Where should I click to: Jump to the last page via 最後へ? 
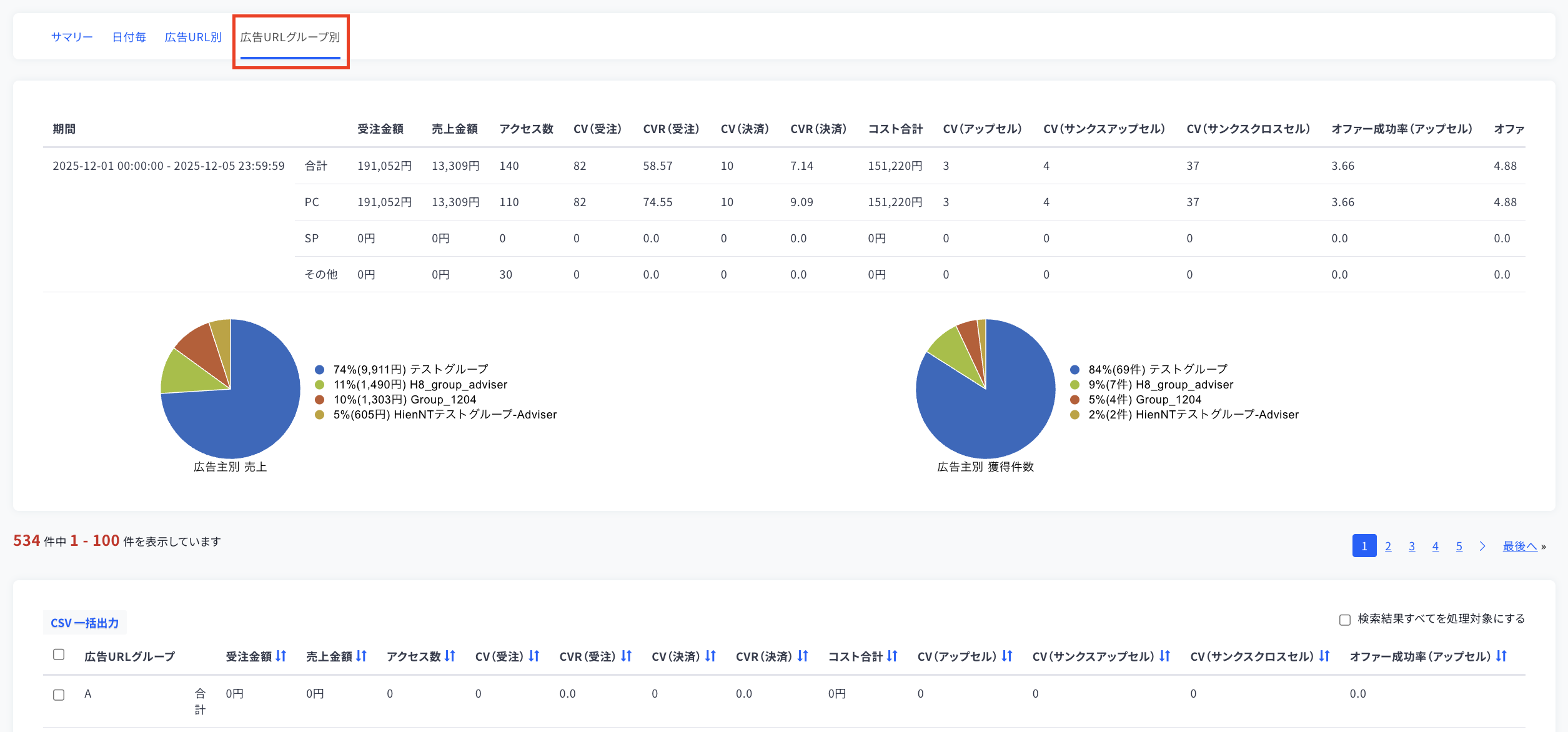tap(1520, 547)
